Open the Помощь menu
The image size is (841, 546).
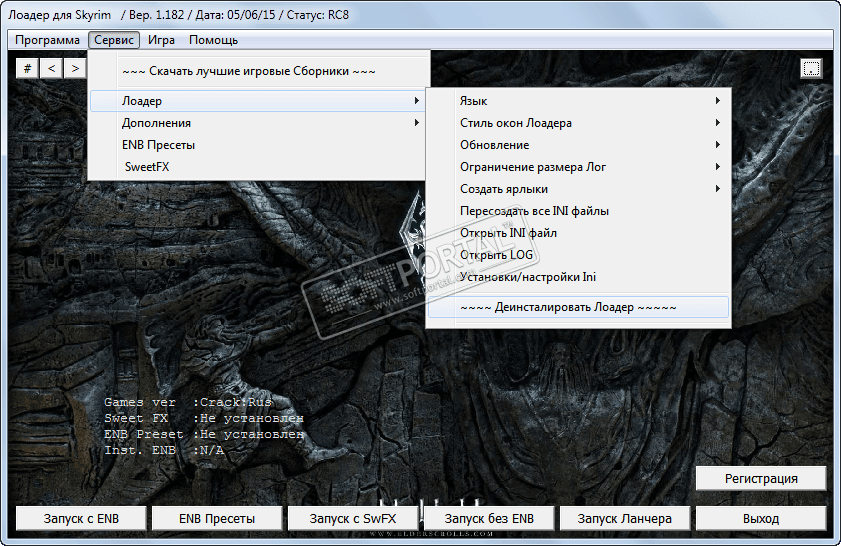(x=213, y=40)
